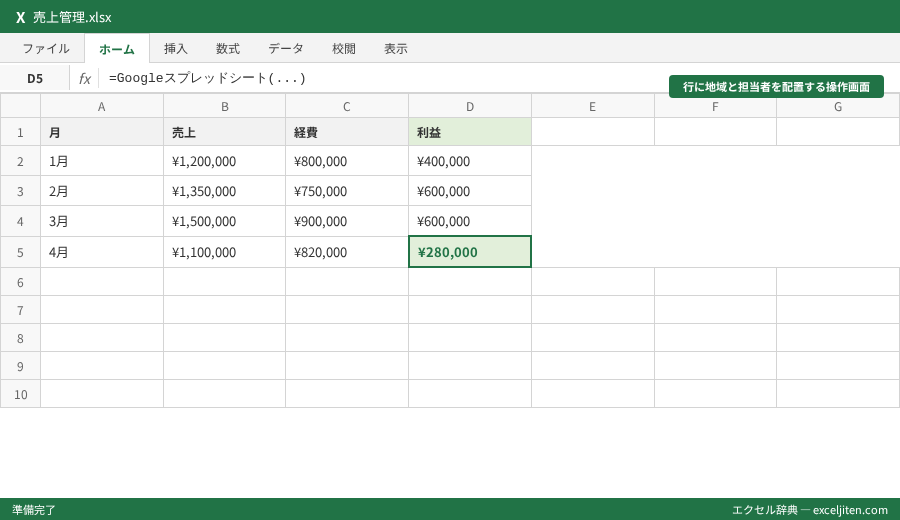This screenshot has width=900, height=520.
Task: Click the 行に地域と担当者を配置する操作画面 label
Action: [776, 87]
